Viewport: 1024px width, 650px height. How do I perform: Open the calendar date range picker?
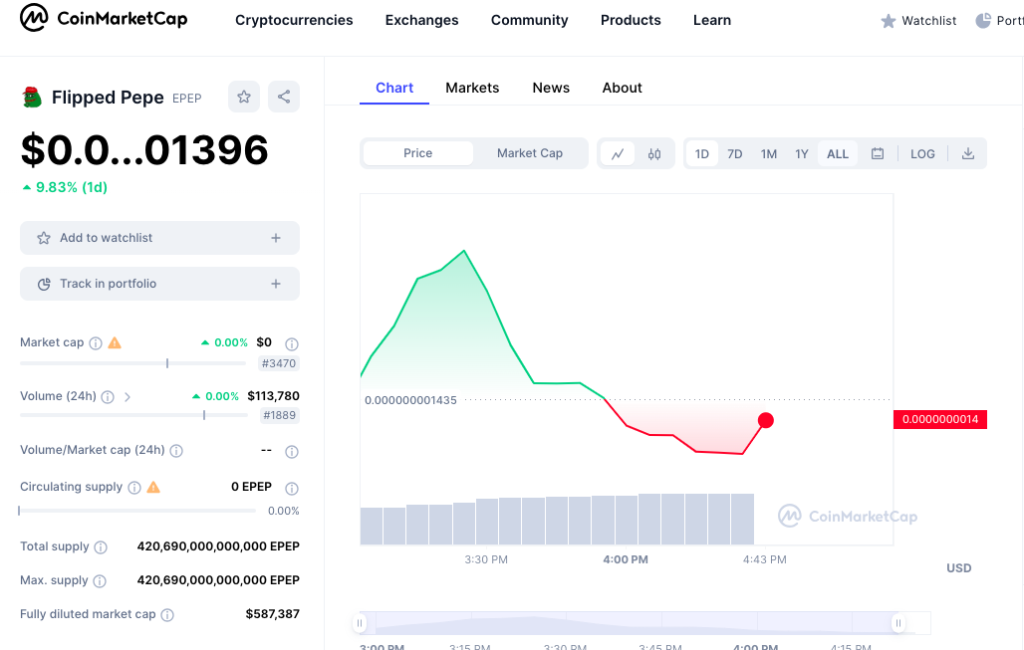(x=877, y=153)
